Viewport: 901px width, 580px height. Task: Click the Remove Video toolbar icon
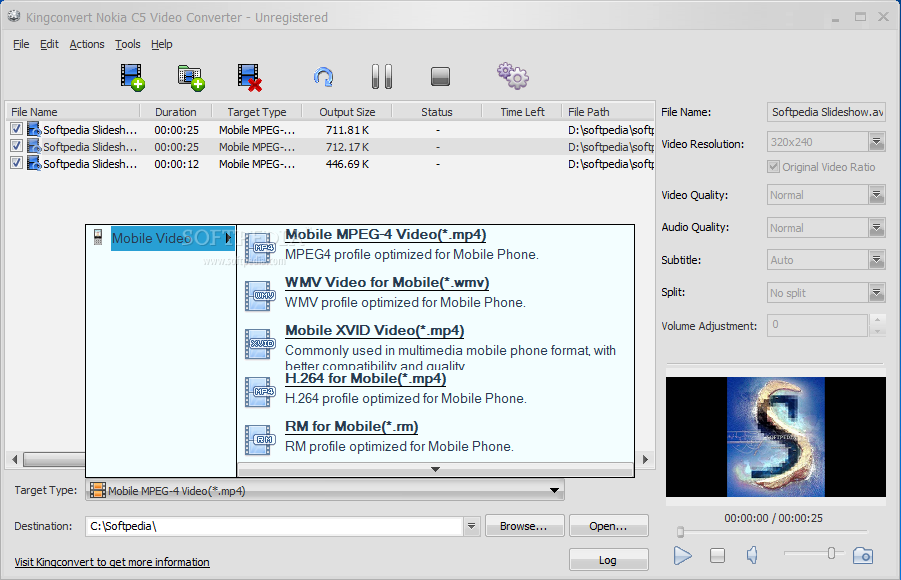[249, 77]
